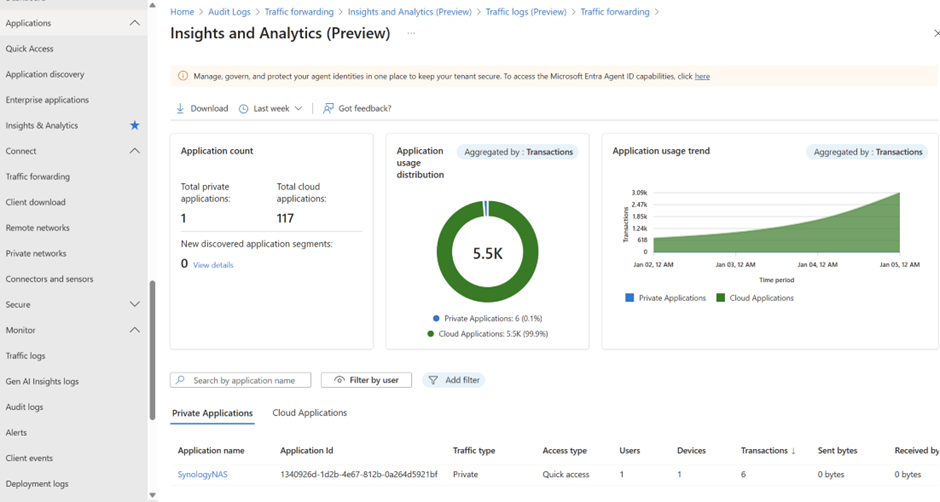Collapse the Monitor section in sidebar
Screen dimensions: 940x502
coord(134,330)
